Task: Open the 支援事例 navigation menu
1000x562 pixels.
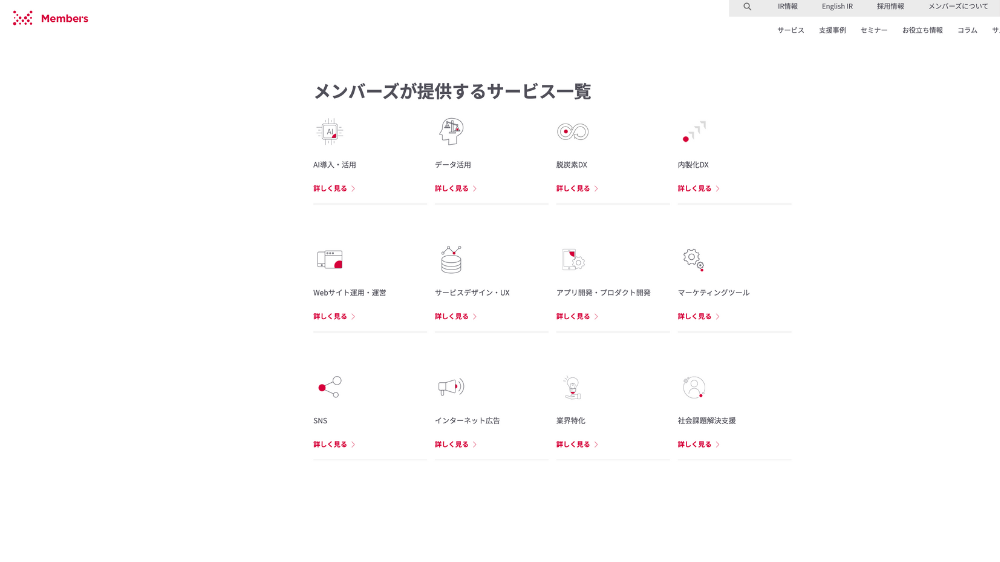Action: click(832, 30)
